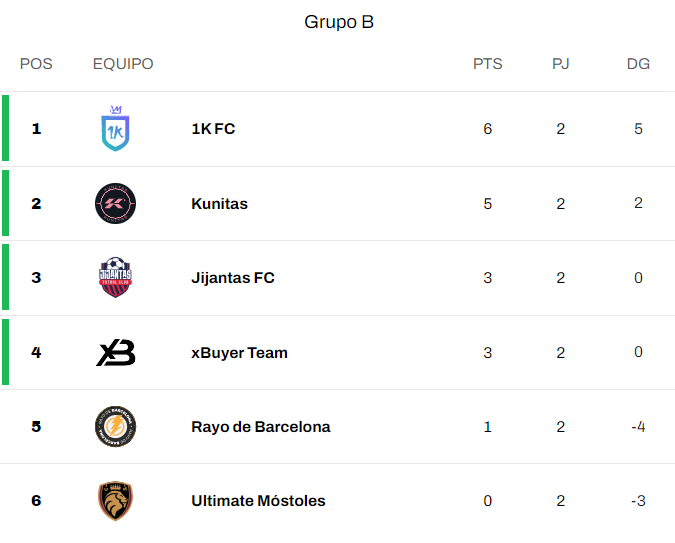This screenshot has height=543, width=675.
Task: Open the 1K FC team name
Action: click(x=213, y=129)
